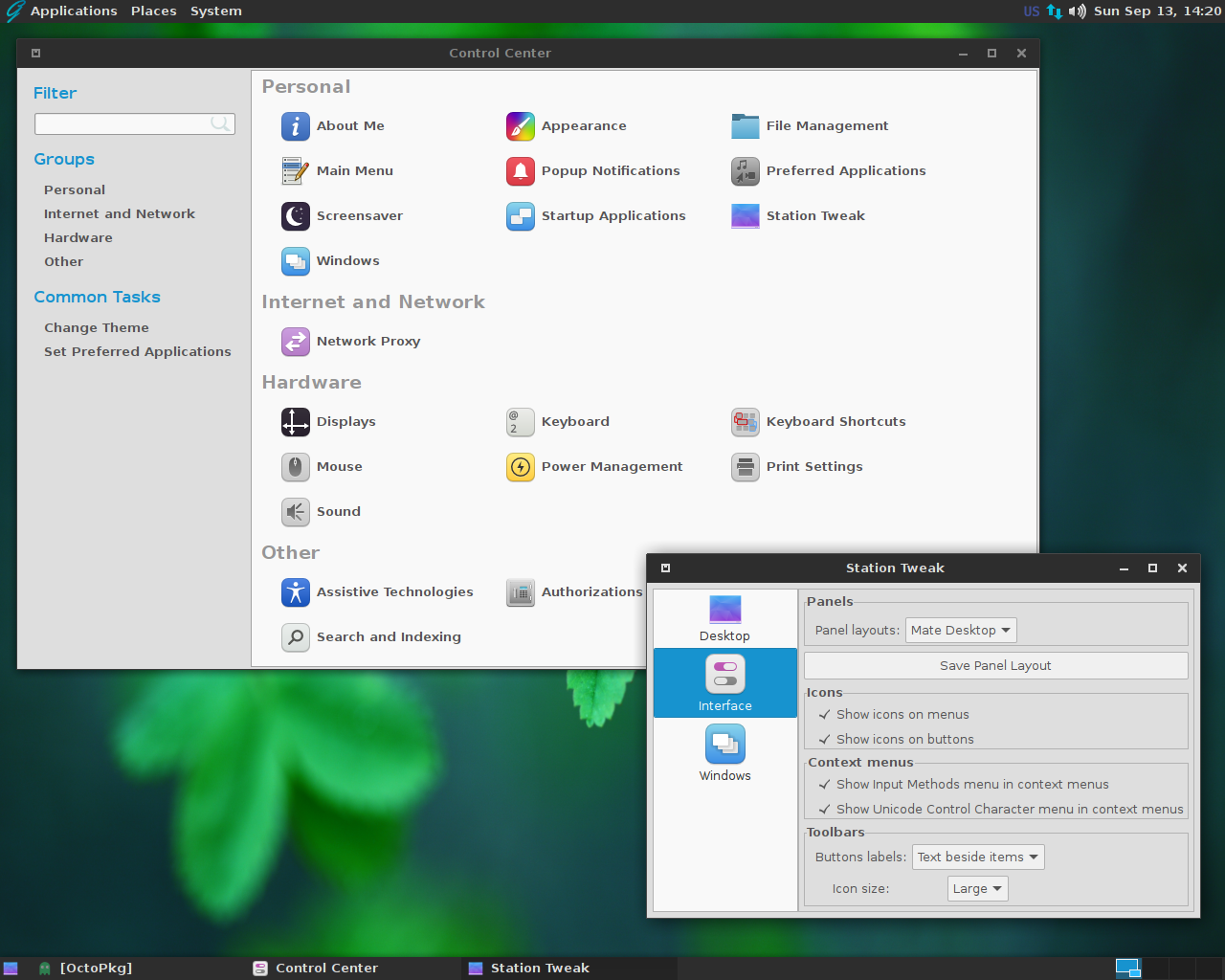Click workspace switcher in bottom panel
Image resolution: width=1225 pixels, height=980 pixels.
coord(1169,969)
